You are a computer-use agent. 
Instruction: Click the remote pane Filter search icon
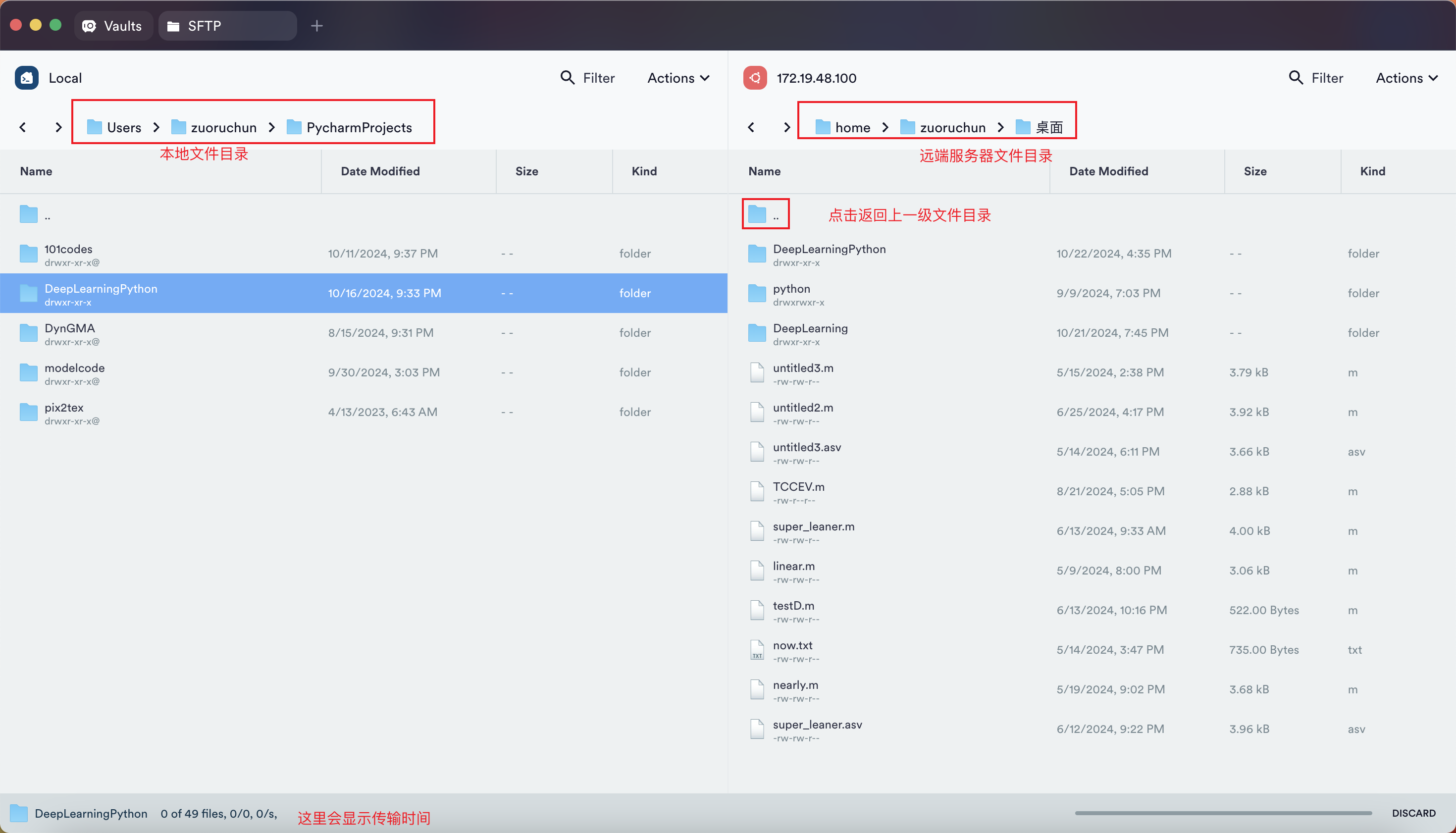tap(1295, 78)
